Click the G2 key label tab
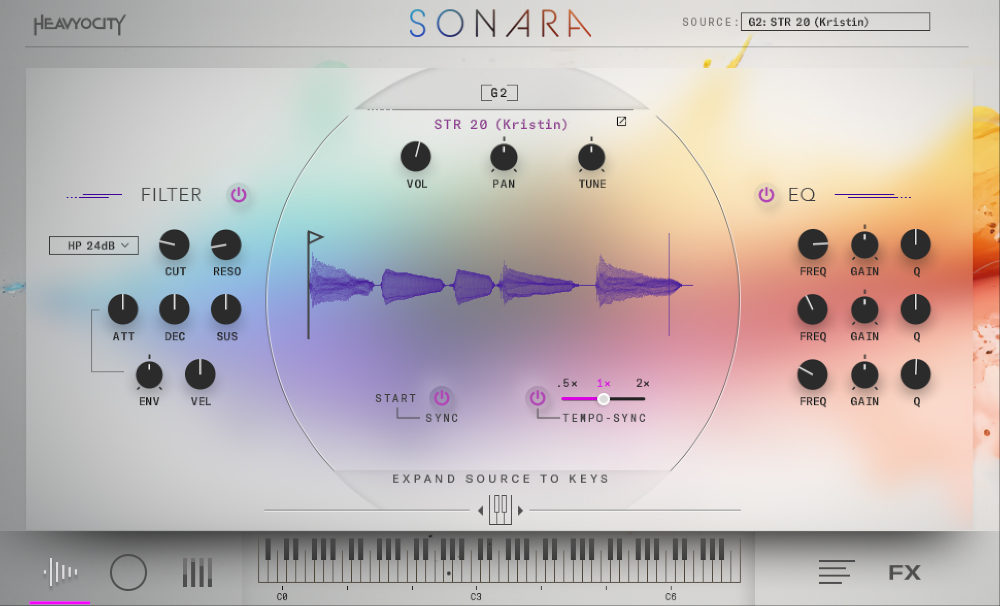This screenshot has width=1000, height=606. (x=499, y=92)
